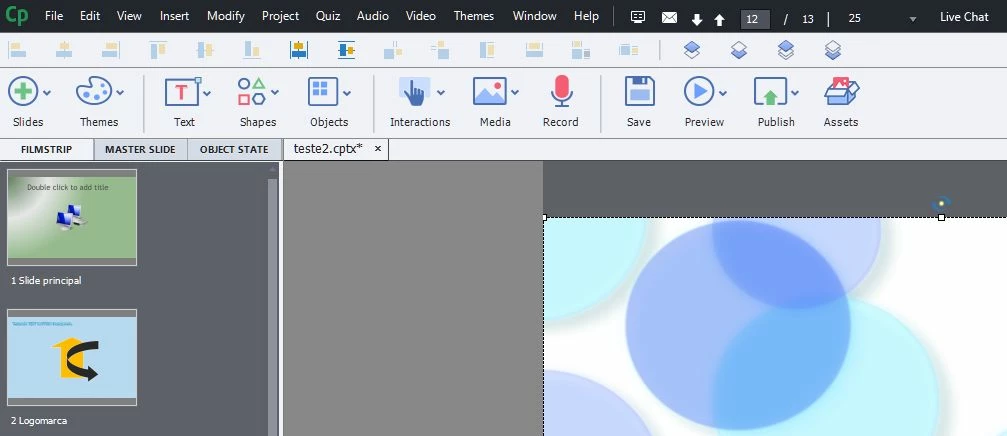Click the Align Bottom icon
The image size is (1007, 436).
pos(252,49)
